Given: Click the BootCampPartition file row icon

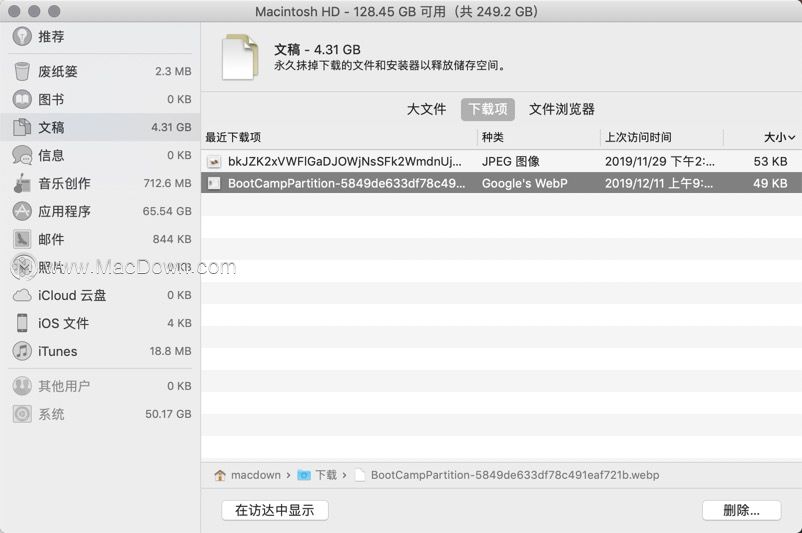Looking at the screenshot, I should (214, 183).
